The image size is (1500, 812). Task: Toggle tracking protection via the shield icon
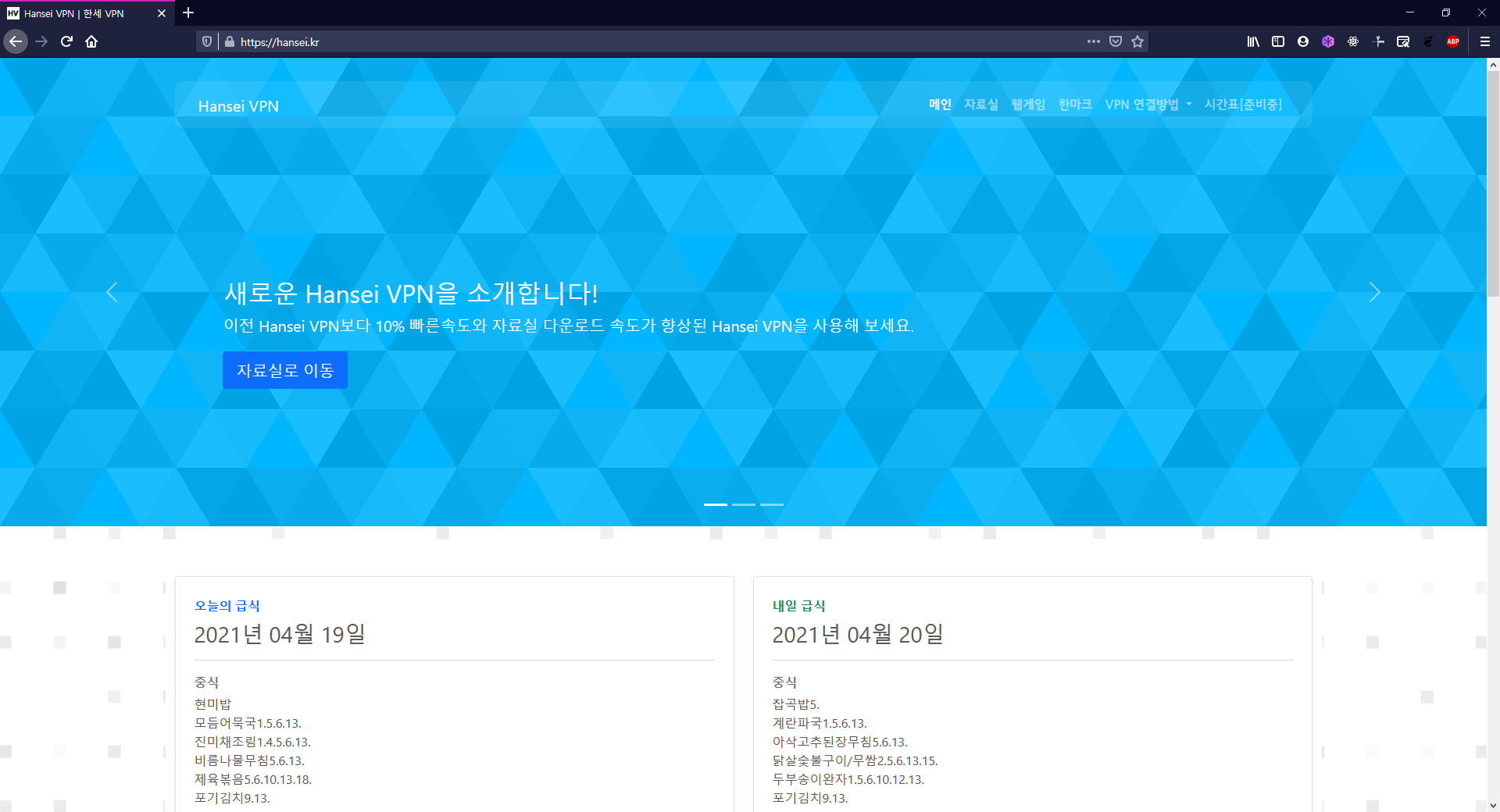206,41
